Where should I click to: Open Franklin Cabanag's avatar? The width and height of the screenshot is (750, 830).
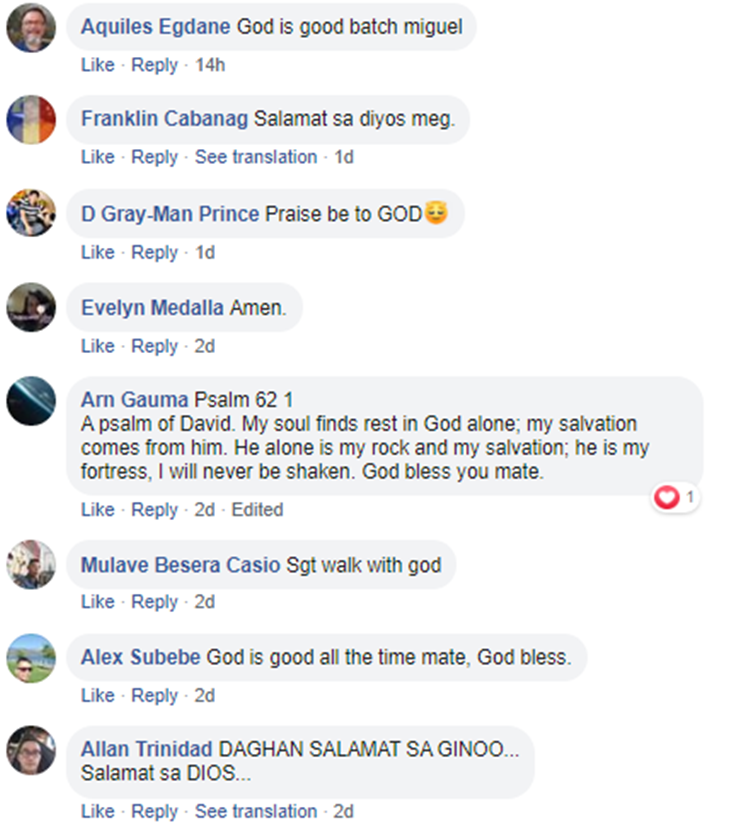(x=31, y=119)
